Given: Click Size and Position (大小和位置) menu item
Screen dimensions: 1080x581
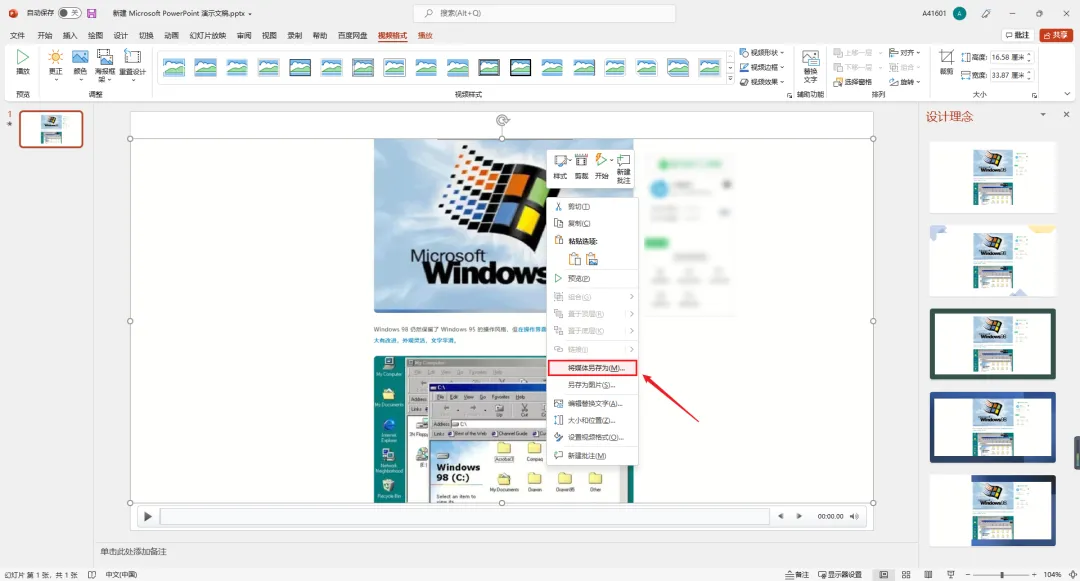Looking at the screenshot, I should pos(592,420).
